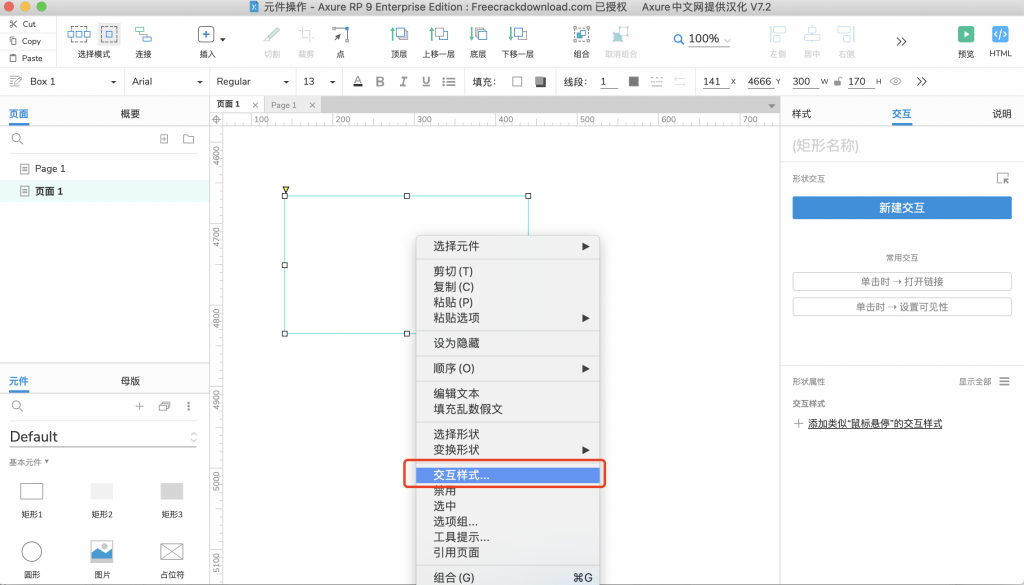
Task: Click the 新建交互 button
Action: coord(901,208)
